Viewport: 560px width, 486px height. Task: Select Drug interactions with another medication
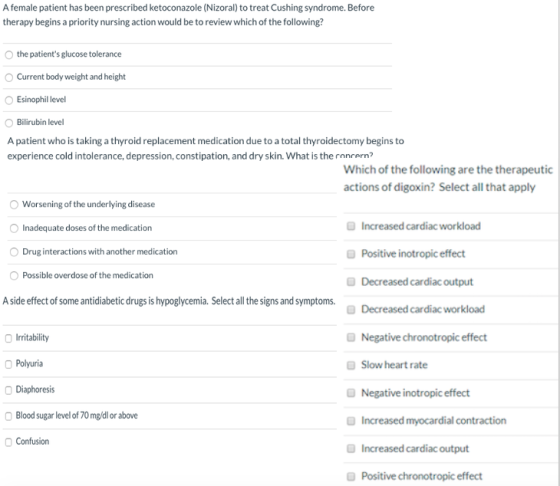tap(14, 252)
